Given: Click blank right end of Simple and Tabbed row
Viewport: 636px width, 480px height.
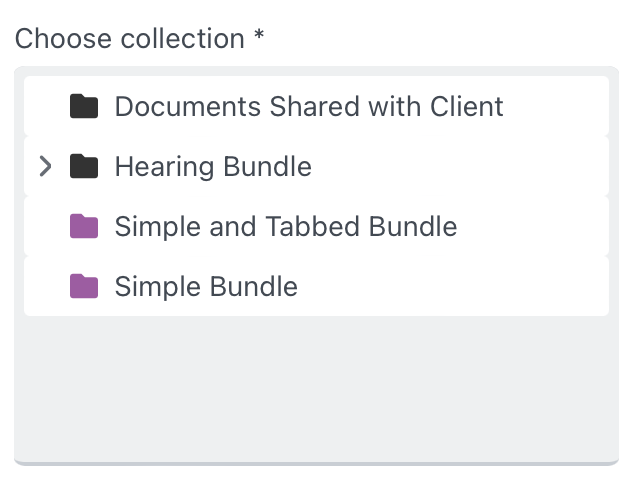Looking at the screenshot, I should (x=540, y=226).
